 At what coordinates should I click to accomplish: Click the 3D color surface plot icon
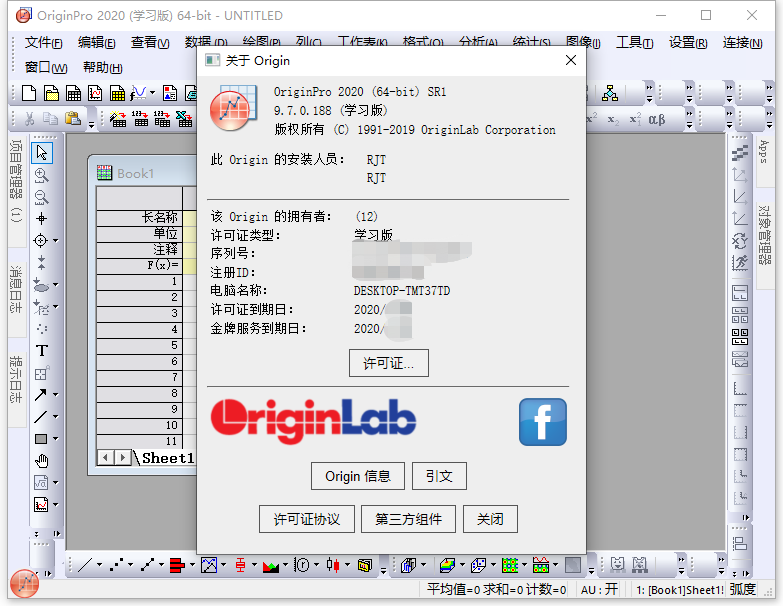pyautogui.click(x=447, y=565)
